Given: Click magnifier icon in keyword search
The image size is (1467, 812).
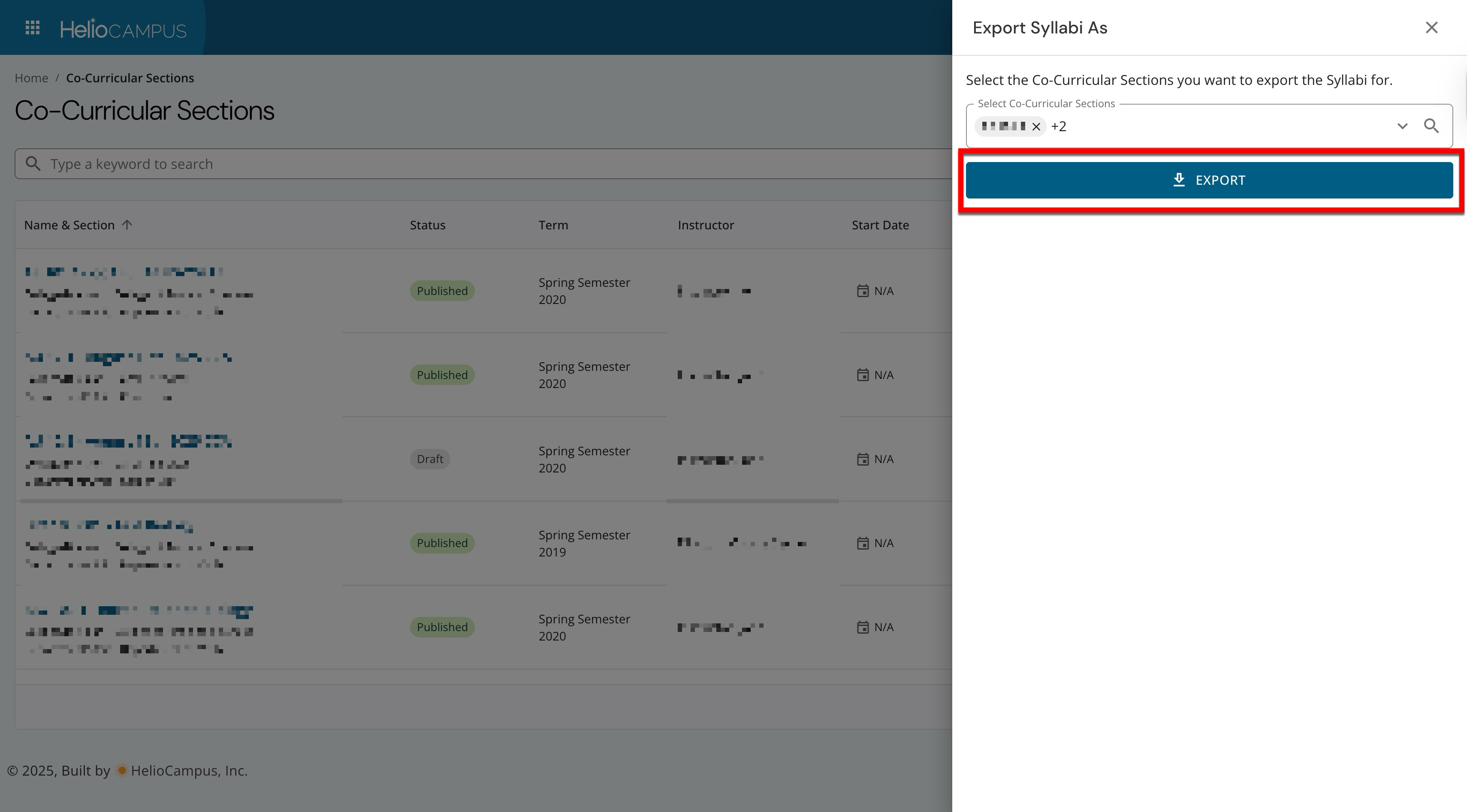Looking at the screenshot, I should tap(33, 164).
